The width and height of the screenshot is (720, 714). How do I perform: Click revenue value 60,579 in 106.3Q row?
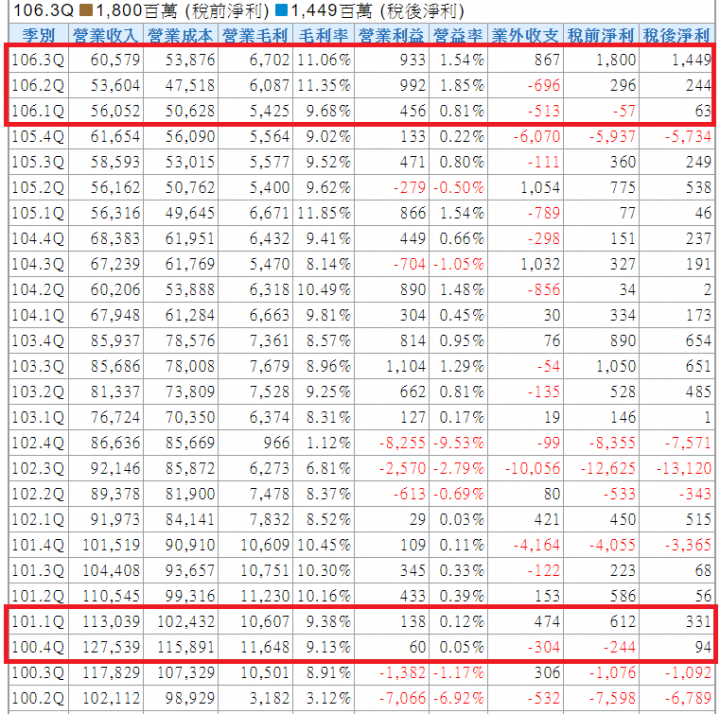[x=115, y=60]
